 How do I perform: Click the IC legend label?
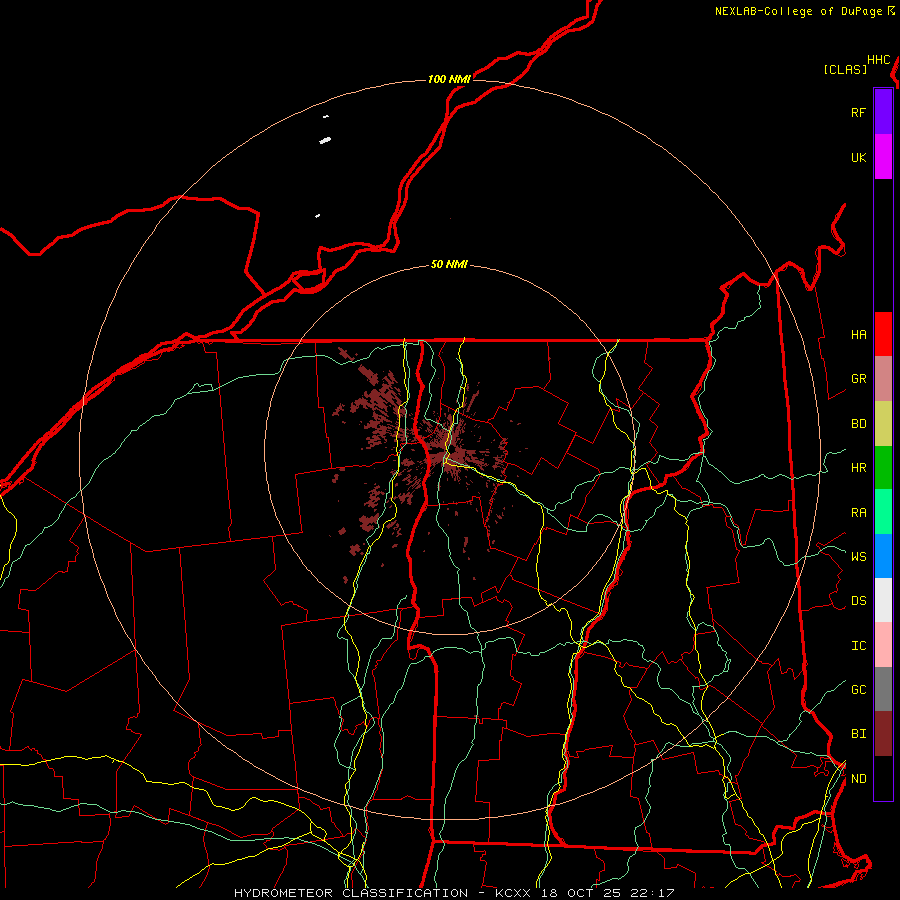coord(858,646)
